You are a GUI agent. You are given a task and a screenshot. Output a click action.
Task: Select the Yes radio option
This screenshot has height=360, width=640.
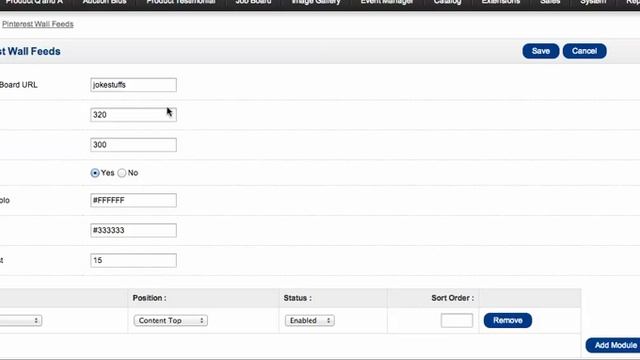[95, 173]
